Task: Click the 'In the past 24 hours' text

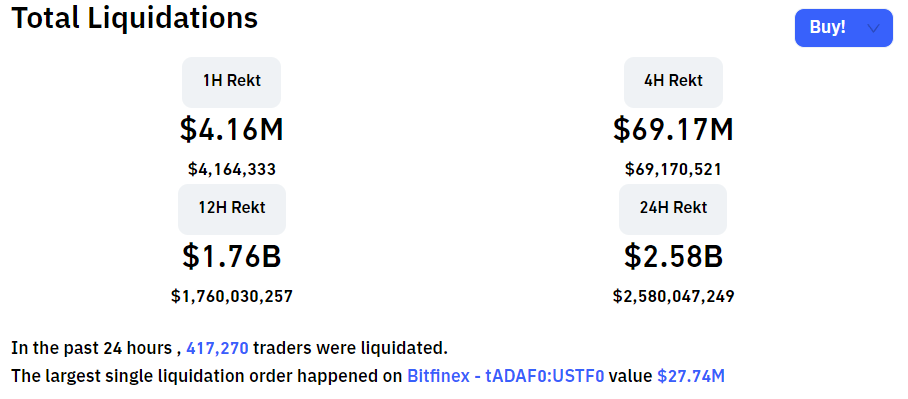Action: [91, 349]
